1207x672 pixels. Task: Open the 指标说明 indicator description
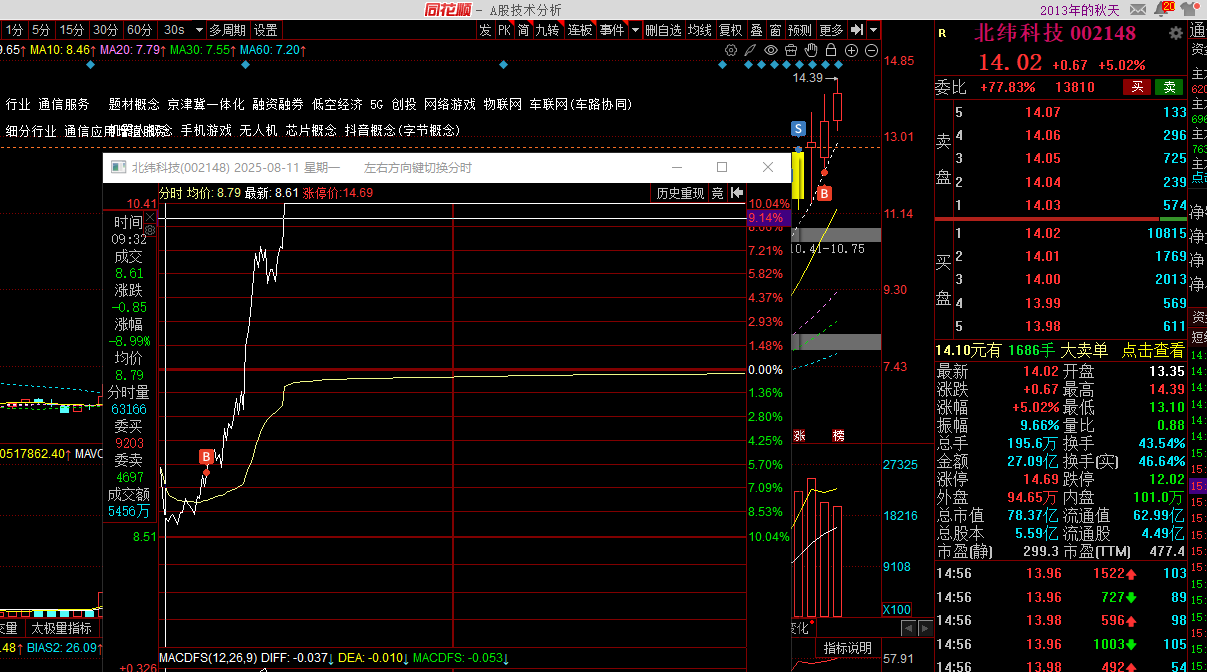click(x=848, y=648)
